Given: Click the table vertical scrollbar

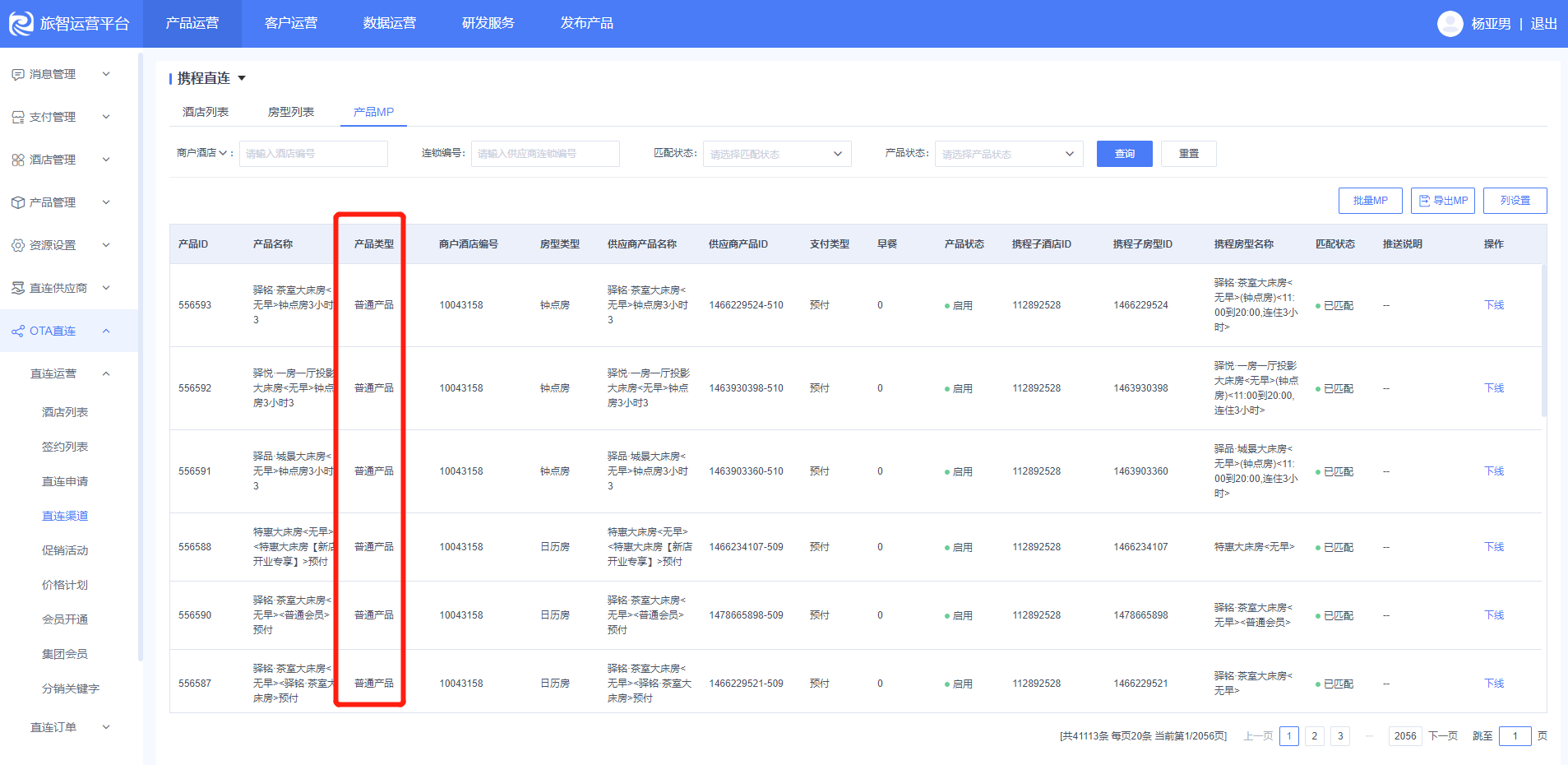Looking at the screenshot, I should tap(1544, 340).
